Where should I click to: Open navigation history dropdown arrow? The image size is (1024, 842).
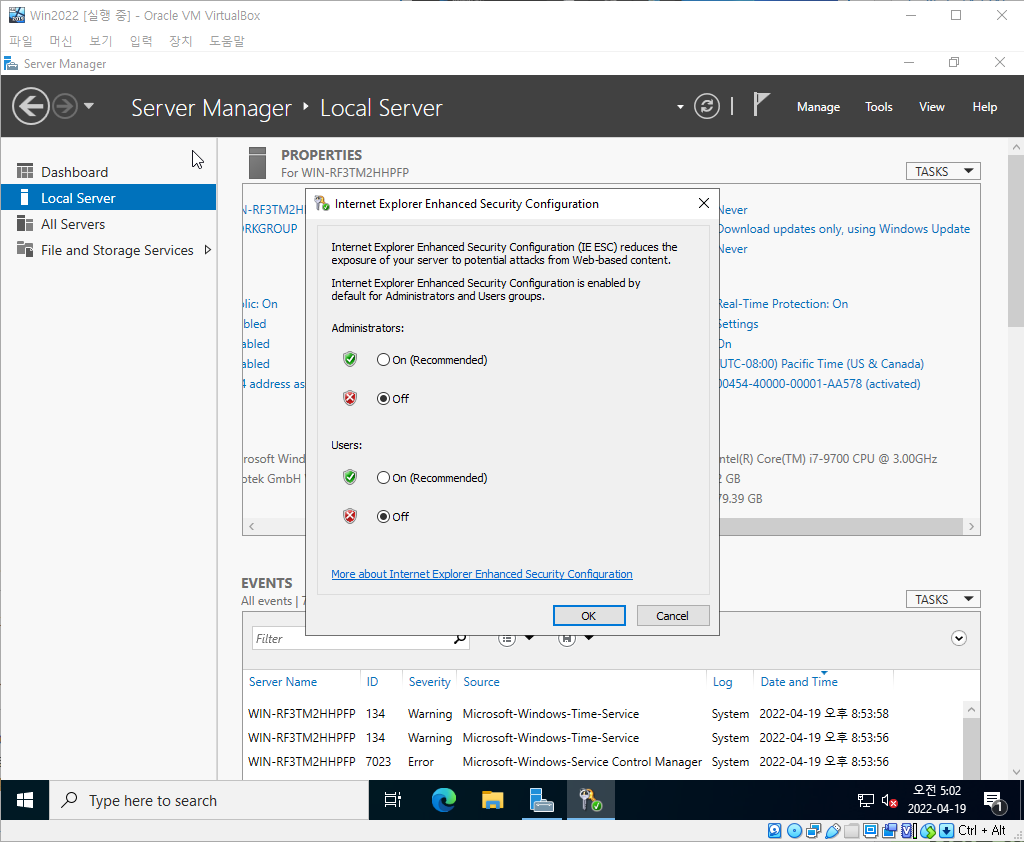89,106
